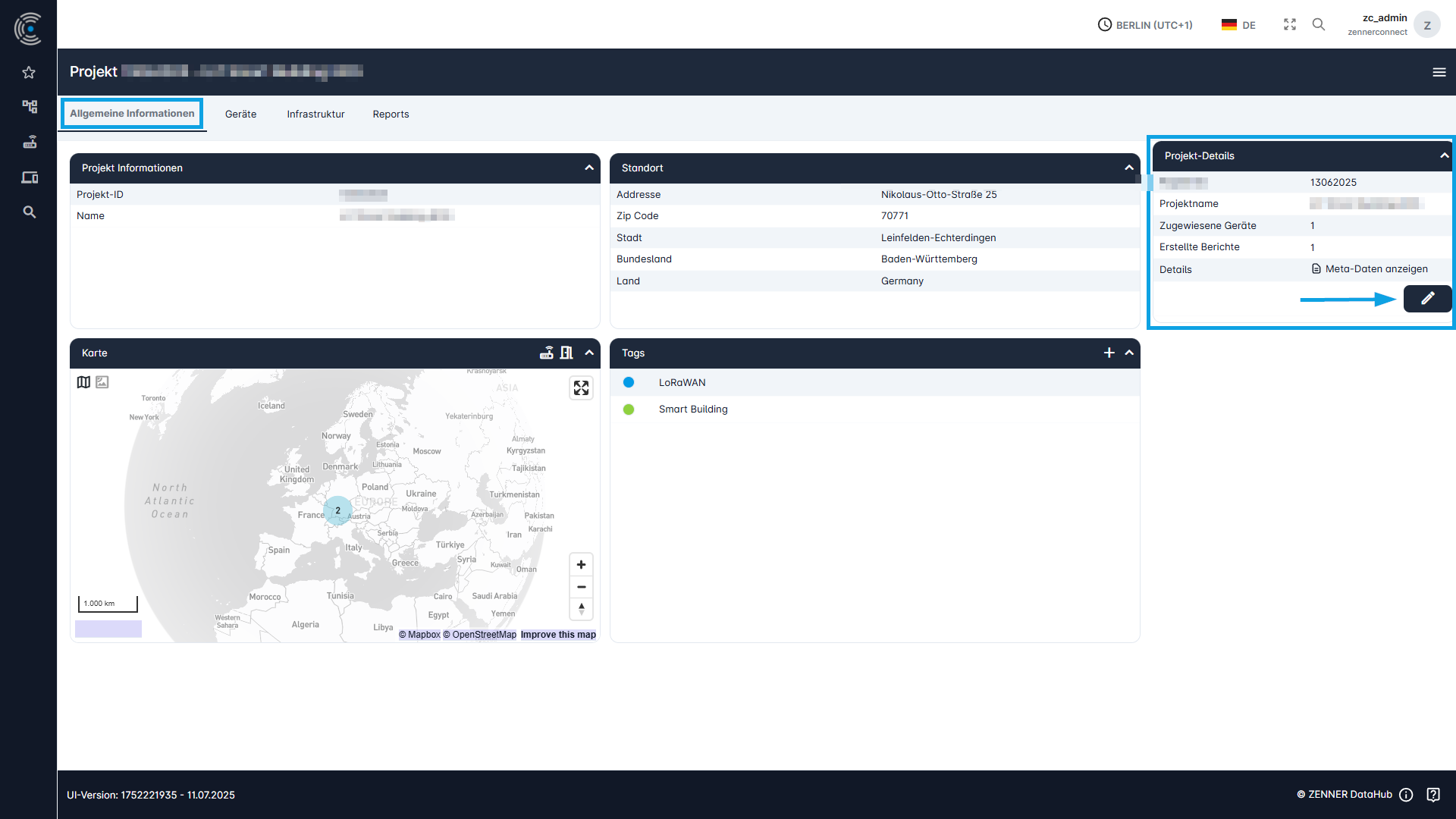Collapse the Standort panel
Screen dimensions: 1456x819
pos(1129,168)
